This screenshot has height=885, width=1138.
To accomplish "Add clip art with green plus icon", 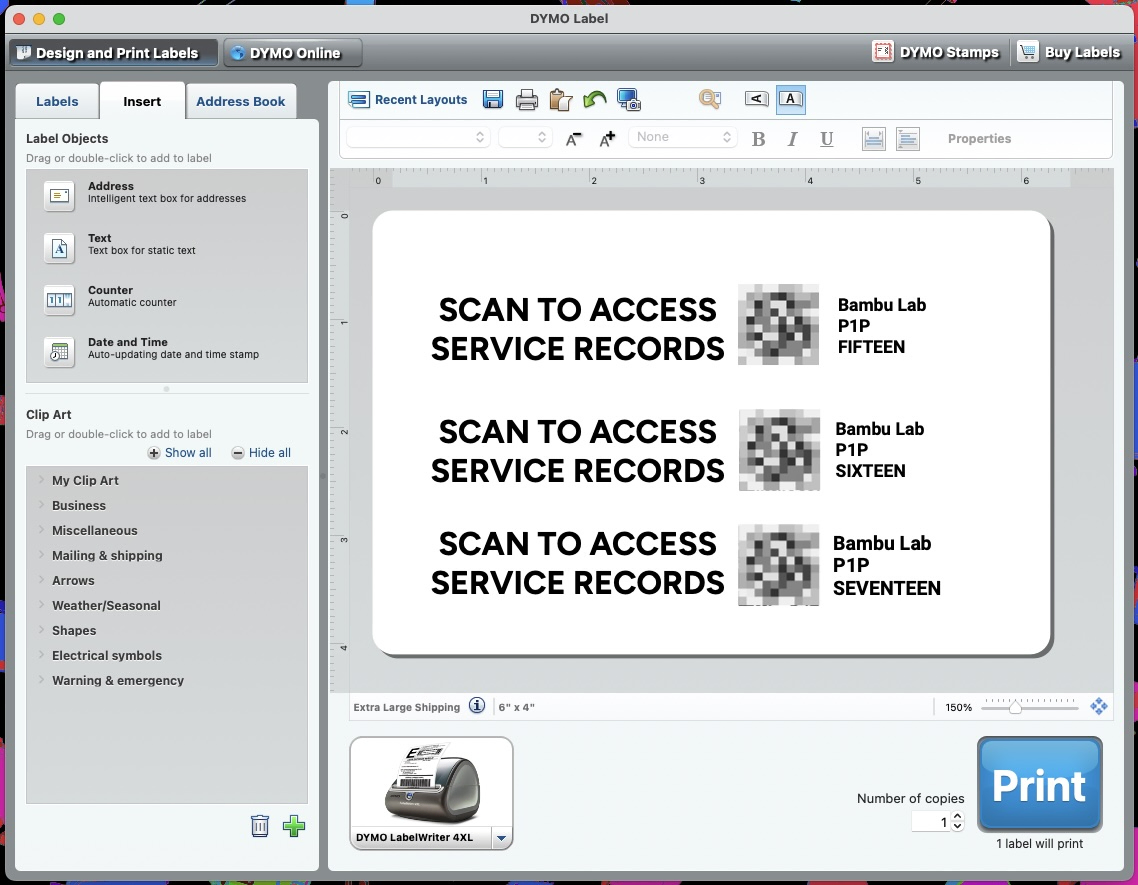I will tap(294, 825).
